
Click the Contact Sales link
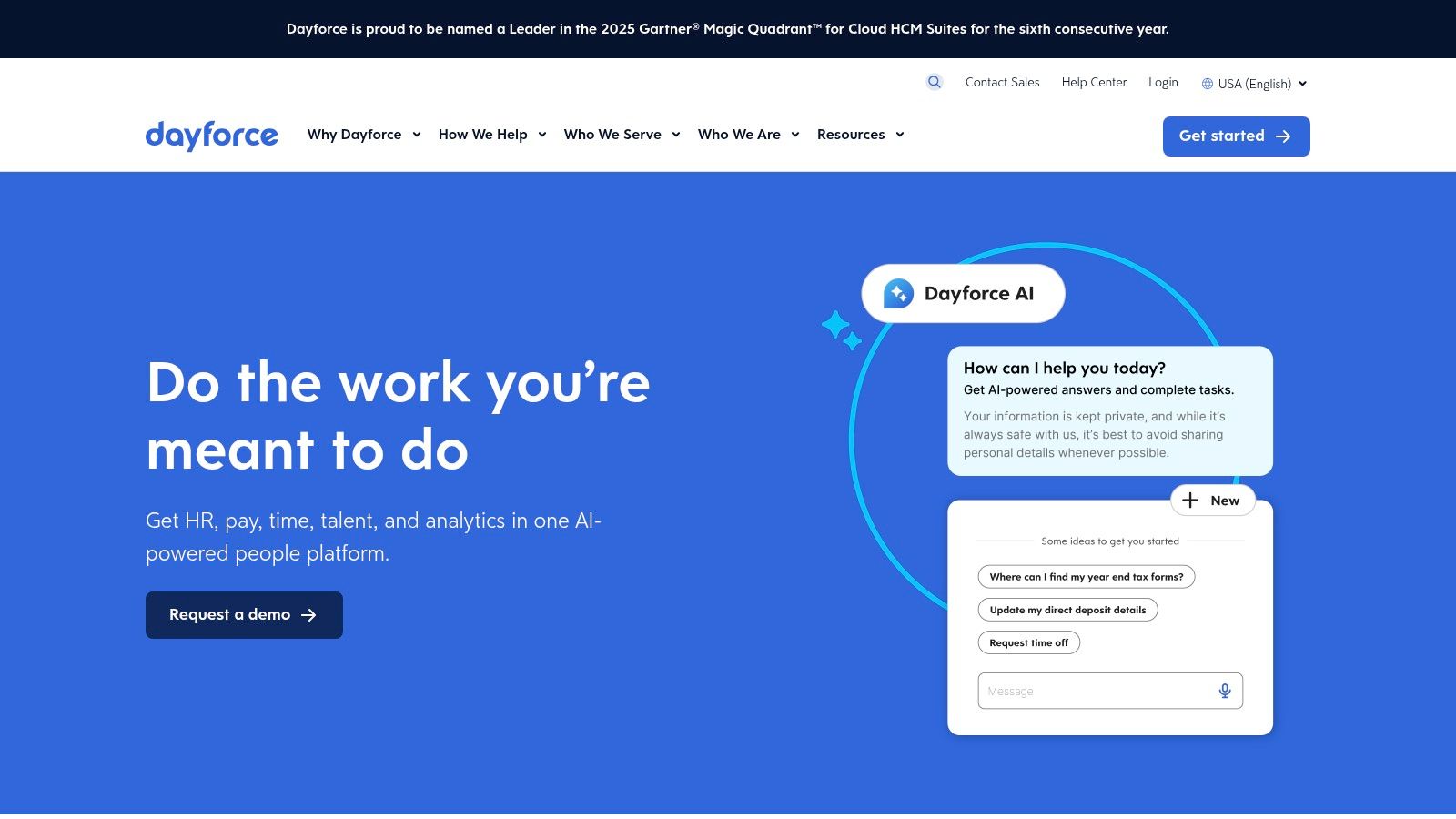tap(1002, 82)
